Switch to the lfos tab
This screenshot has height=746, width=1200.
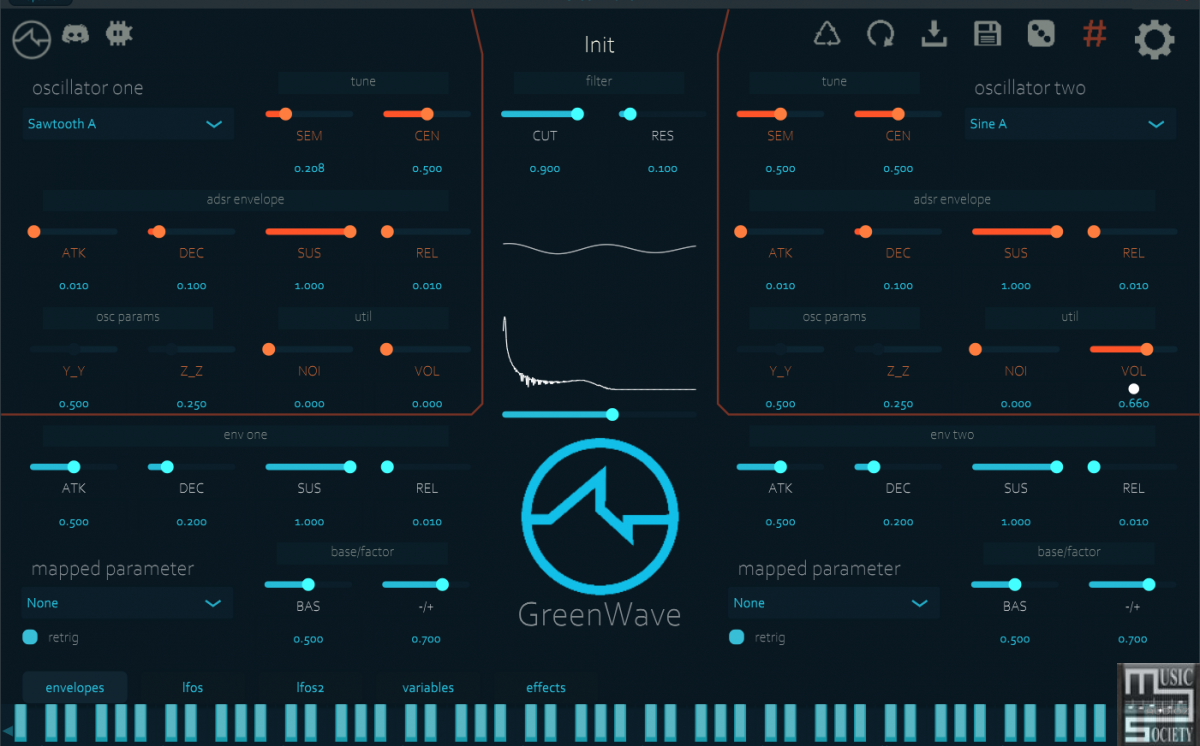click(x=192, y=688)
